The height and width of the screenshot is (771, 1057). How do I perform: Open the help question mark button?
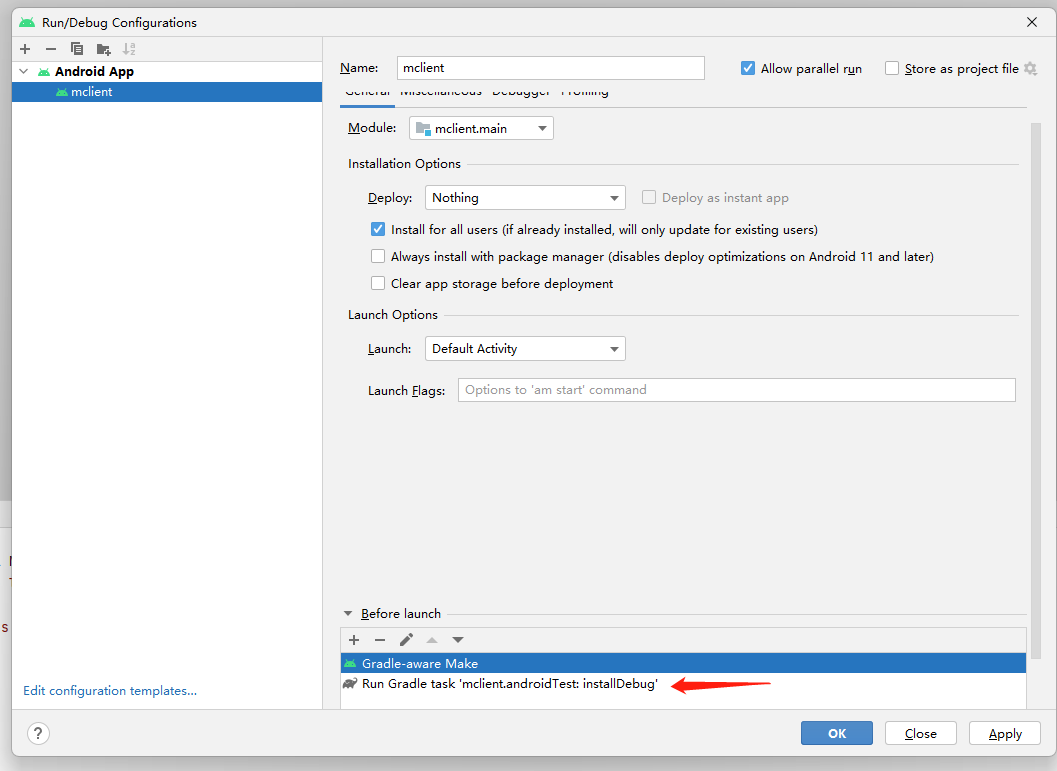(x=38, y=733)
